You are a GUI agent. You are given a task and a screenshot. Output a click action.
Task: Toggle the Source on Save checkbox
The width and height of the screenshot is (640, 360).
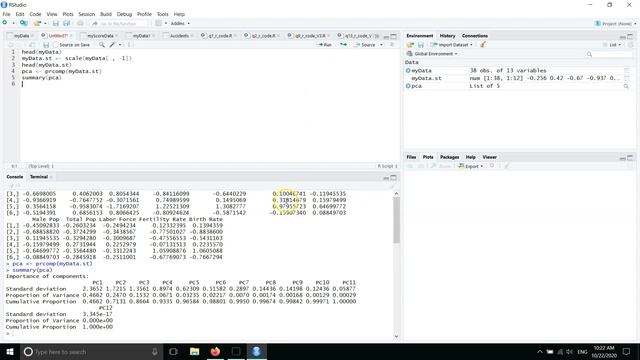[x=57, y=45]
